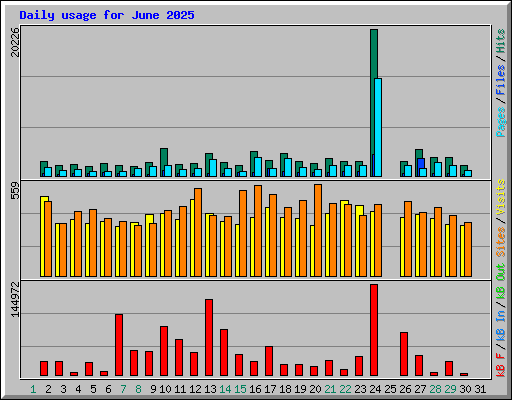Click the orange Sites bar for day 12
The image size is (512, 400).
(198, 232)
